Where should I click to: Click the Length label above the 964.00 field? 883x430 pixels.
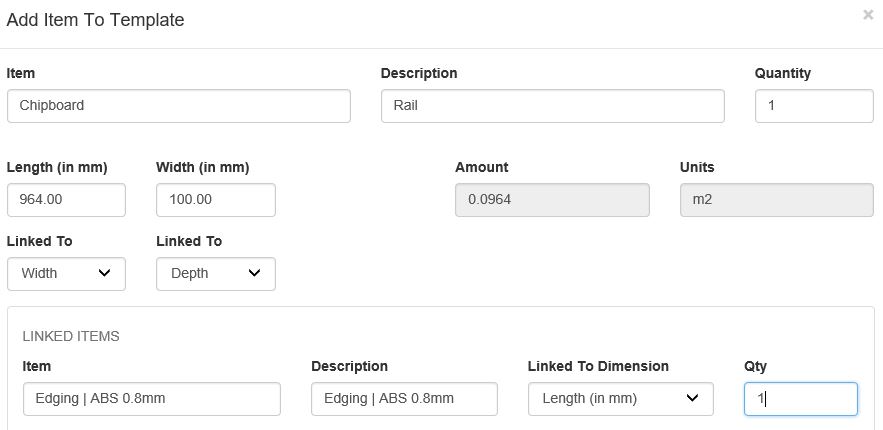click(57, 167)
